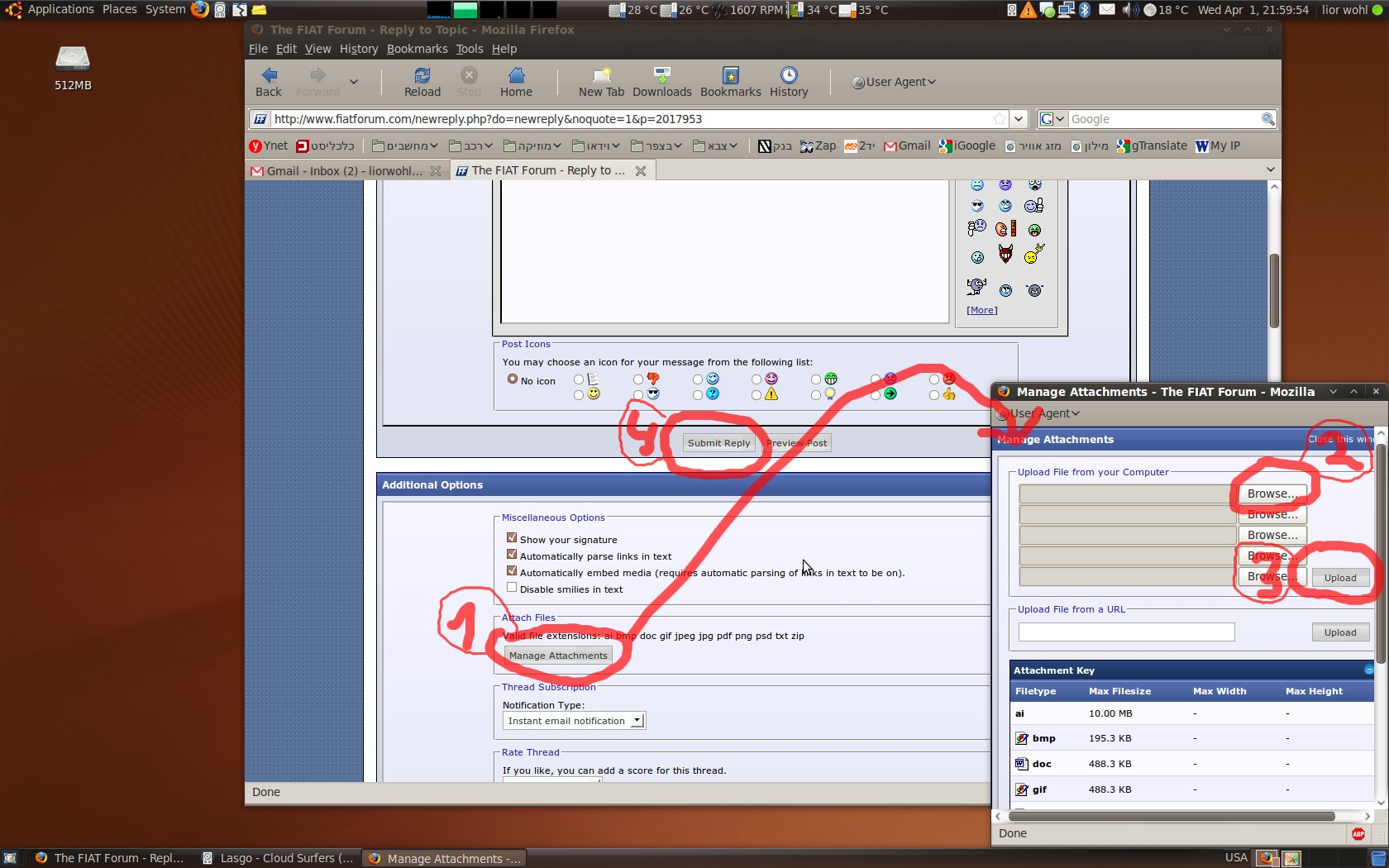Image resolution: width=1389 pixels, height=868 pixels.
Task: Click the show desktop icon in bottom panel
Action: tap(10, 858)
